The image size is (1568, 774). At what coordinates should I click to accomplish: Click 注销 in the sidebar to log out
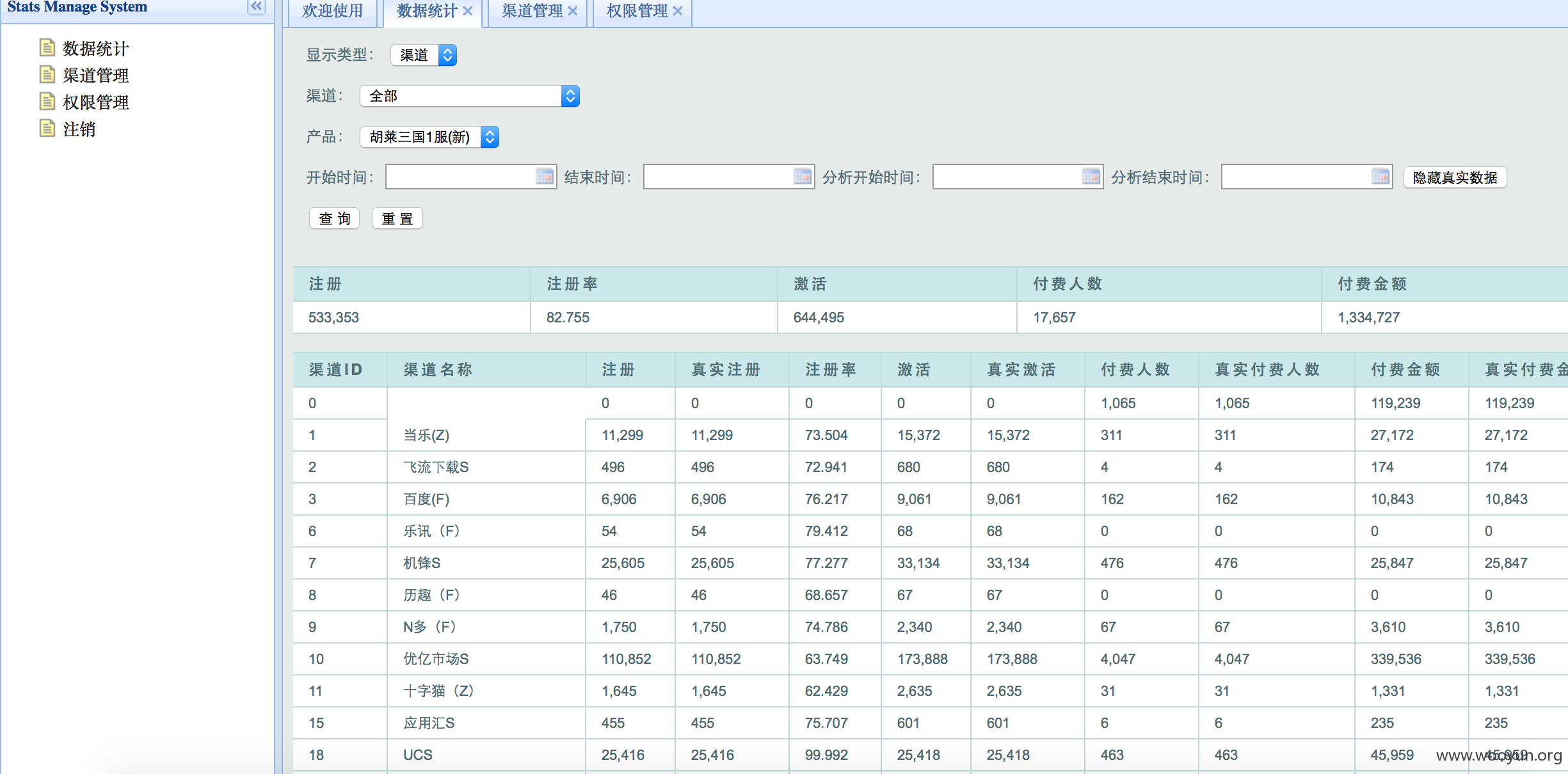(x=79, y=129)
